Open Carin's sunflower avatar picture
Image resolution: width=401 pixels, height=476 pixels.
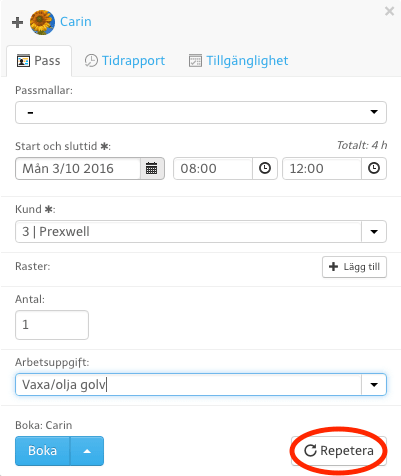pyautogui.click(x=42, y=22)
